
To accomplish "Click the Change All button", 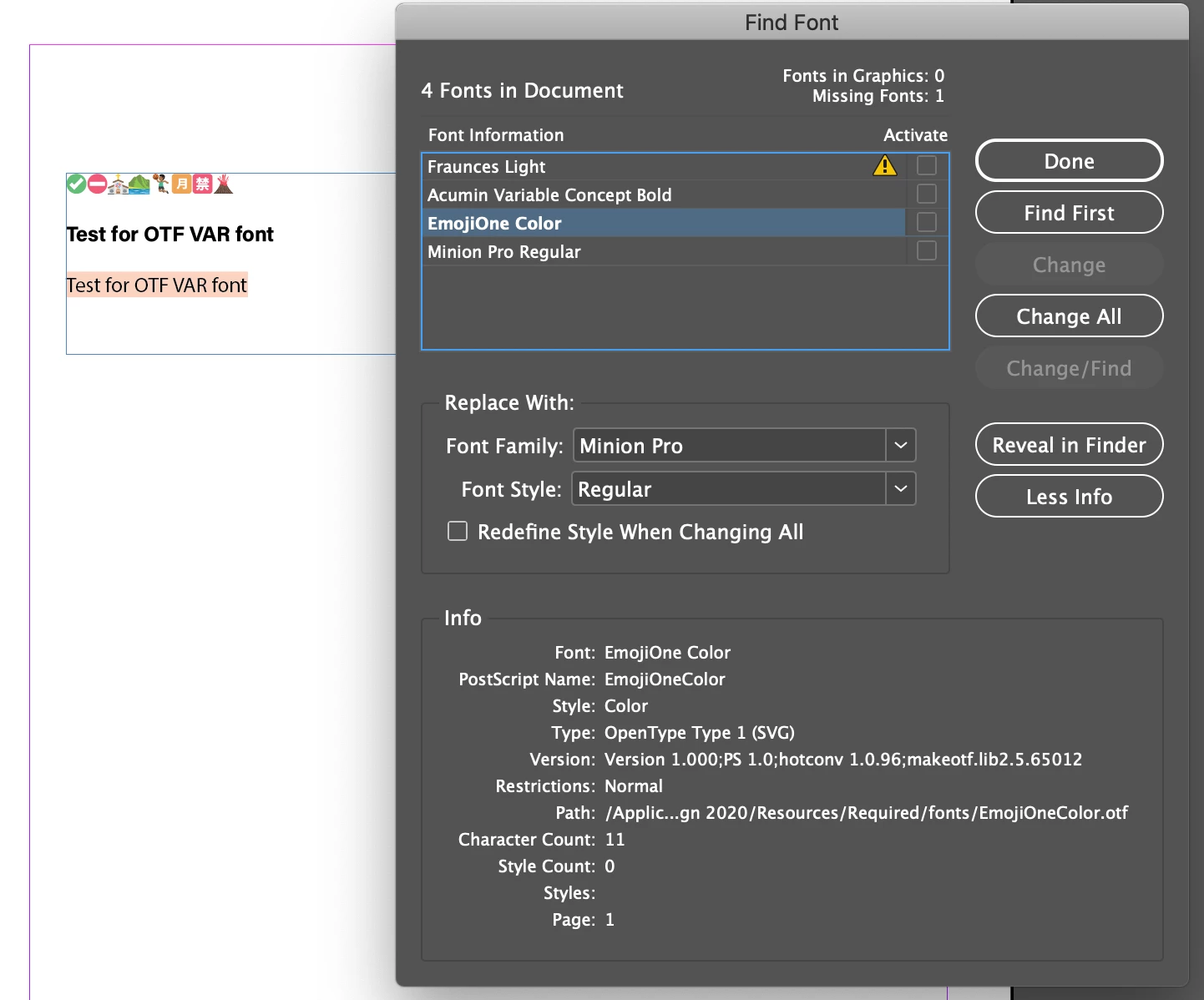I will 1070,316.
